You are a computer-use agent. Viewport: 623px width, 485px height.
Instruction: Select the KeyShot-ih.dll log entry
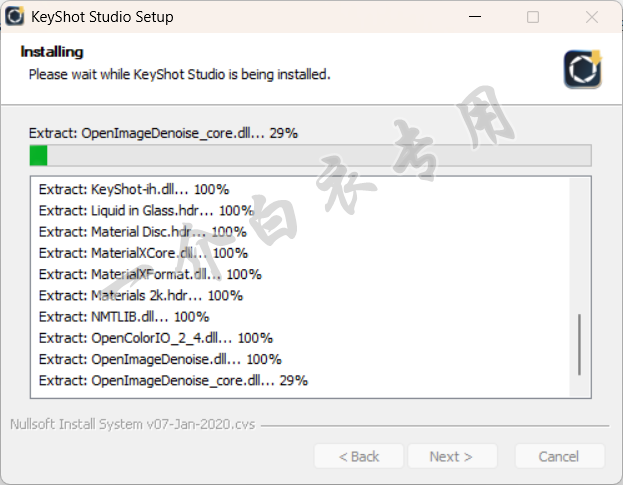134,189
